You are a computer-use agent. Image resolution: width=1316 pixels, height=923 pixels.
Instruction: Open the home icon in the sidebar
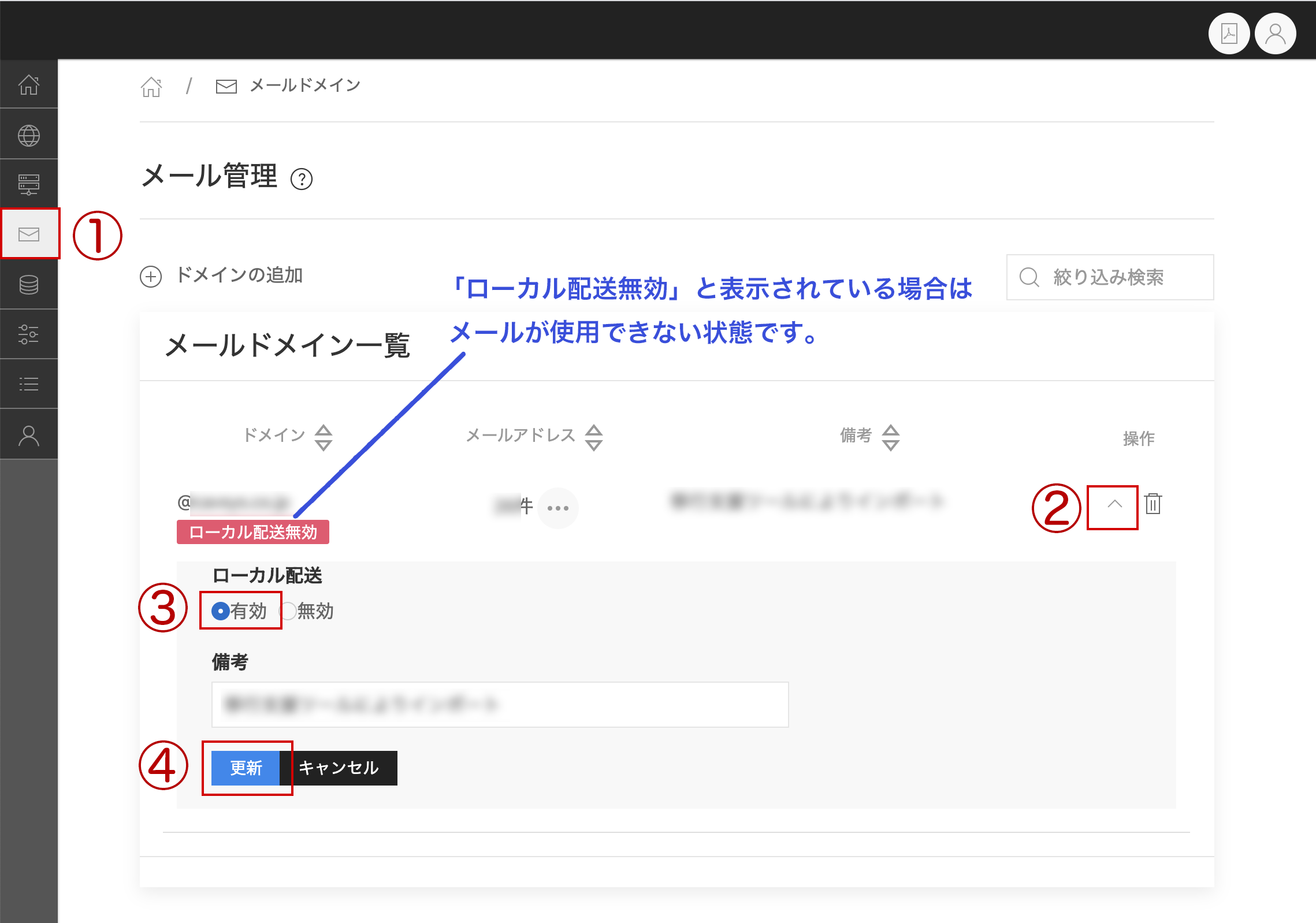(29, 84)
